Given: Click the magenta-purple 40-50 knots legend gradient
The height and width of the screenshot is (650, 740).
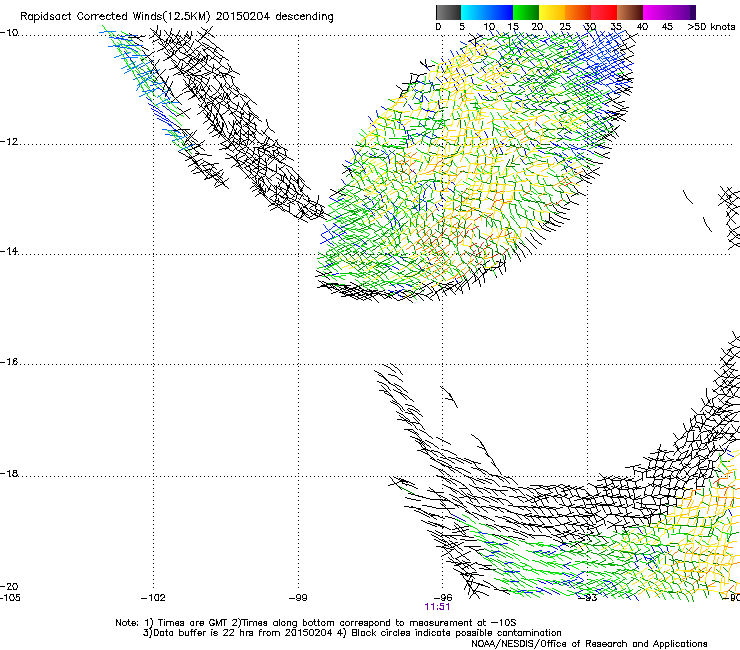Looking at the screenshot, I should pos(669,12).
